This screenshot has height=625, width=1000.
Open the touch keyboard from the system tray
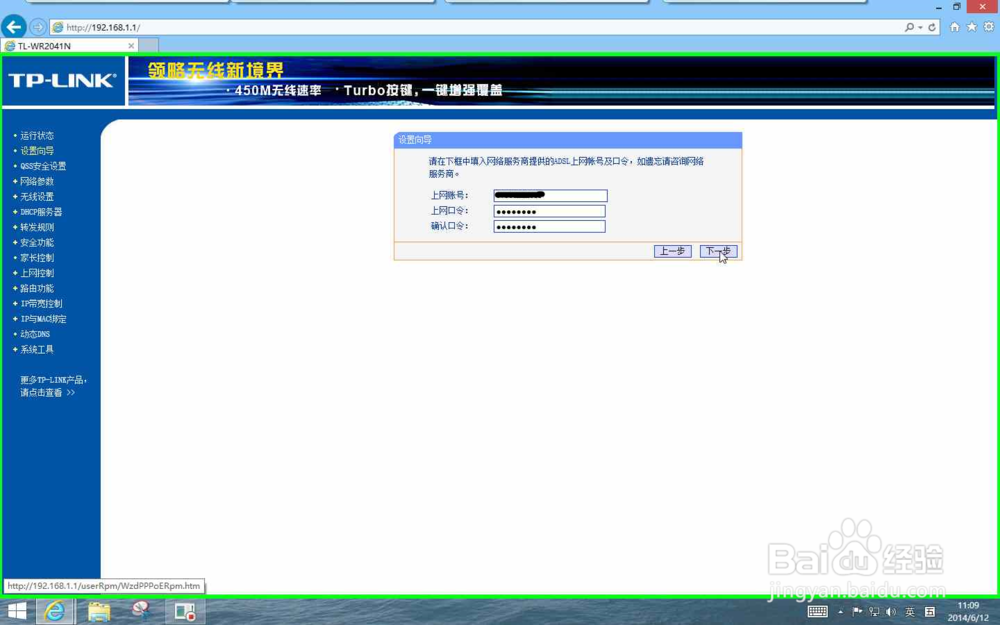(x=818, y=611)
